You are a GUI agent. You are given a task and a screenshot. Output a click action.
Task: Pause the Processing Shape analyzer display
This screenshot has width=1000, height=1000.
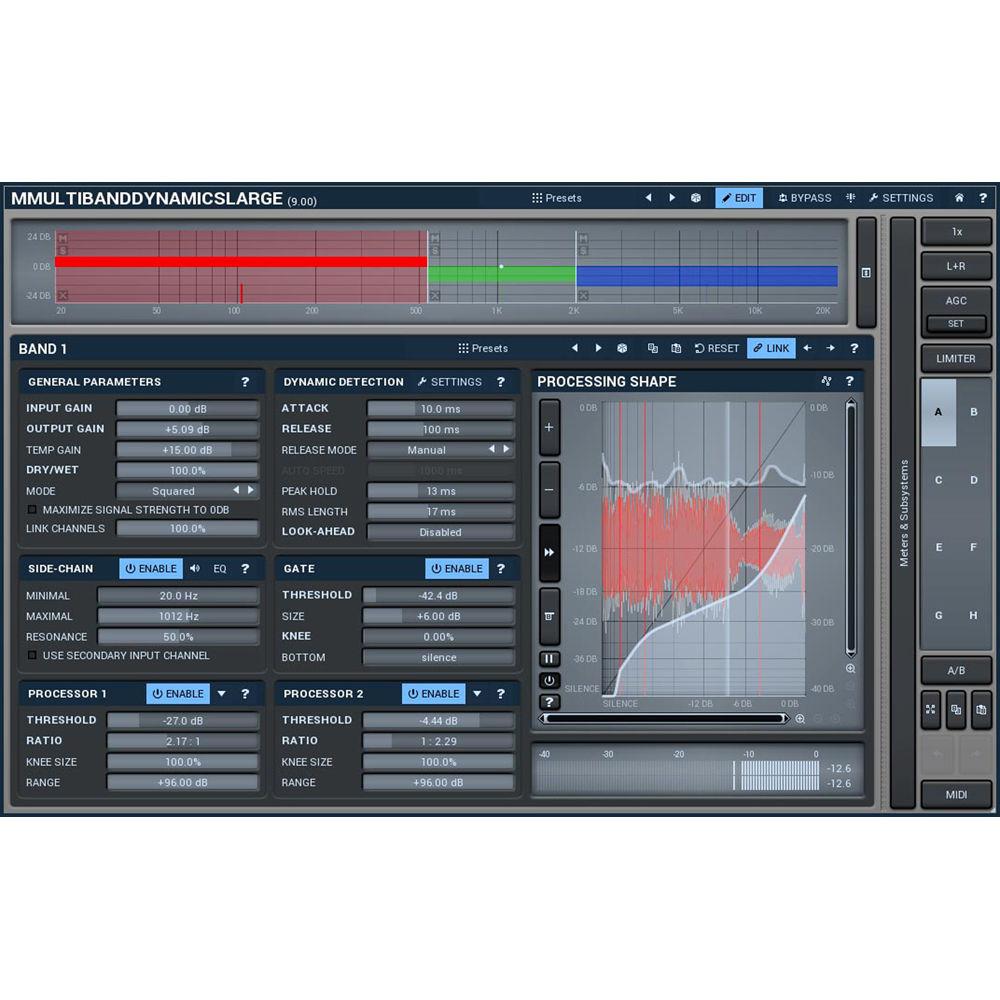click(549, 658)
